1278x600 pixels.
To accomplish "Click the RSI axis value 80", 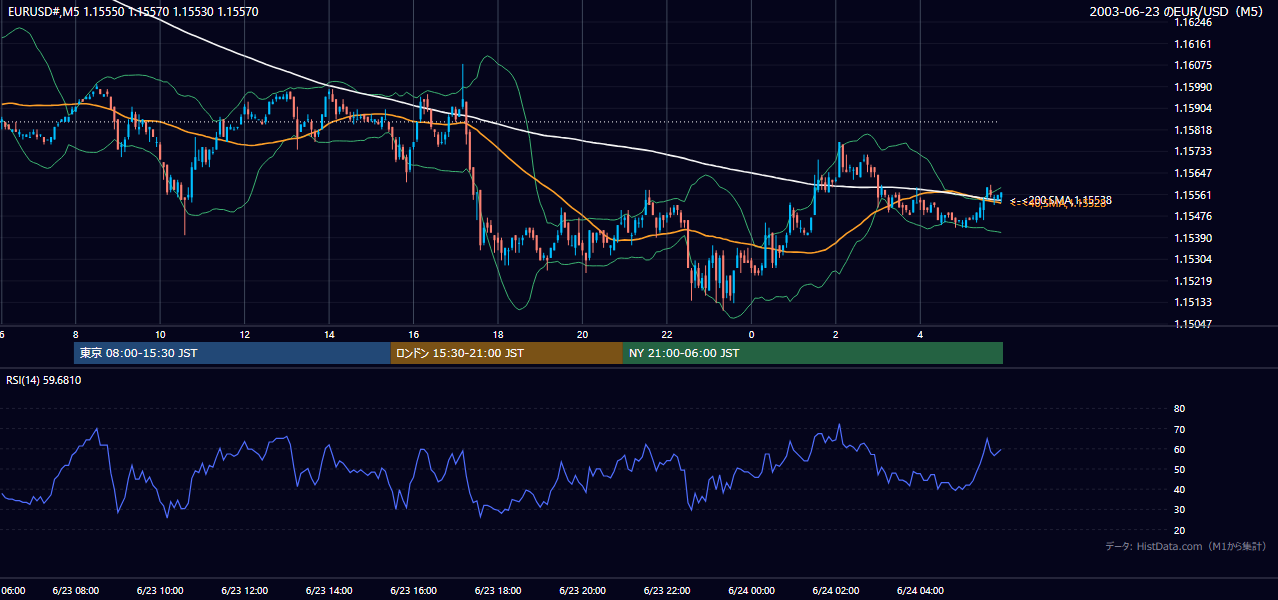I will [x=1179, y=409].
